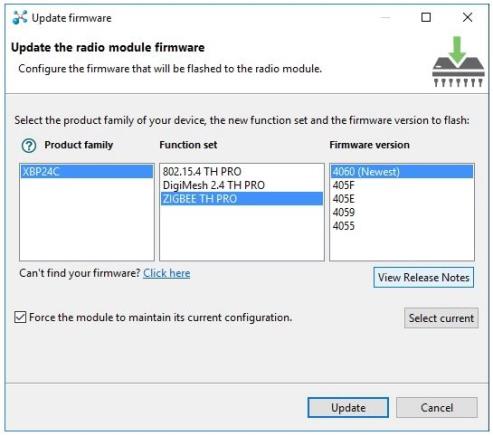
Task: Toggle Force the module to maintain configuration checkbox
Action: click(x=20, y=317)
